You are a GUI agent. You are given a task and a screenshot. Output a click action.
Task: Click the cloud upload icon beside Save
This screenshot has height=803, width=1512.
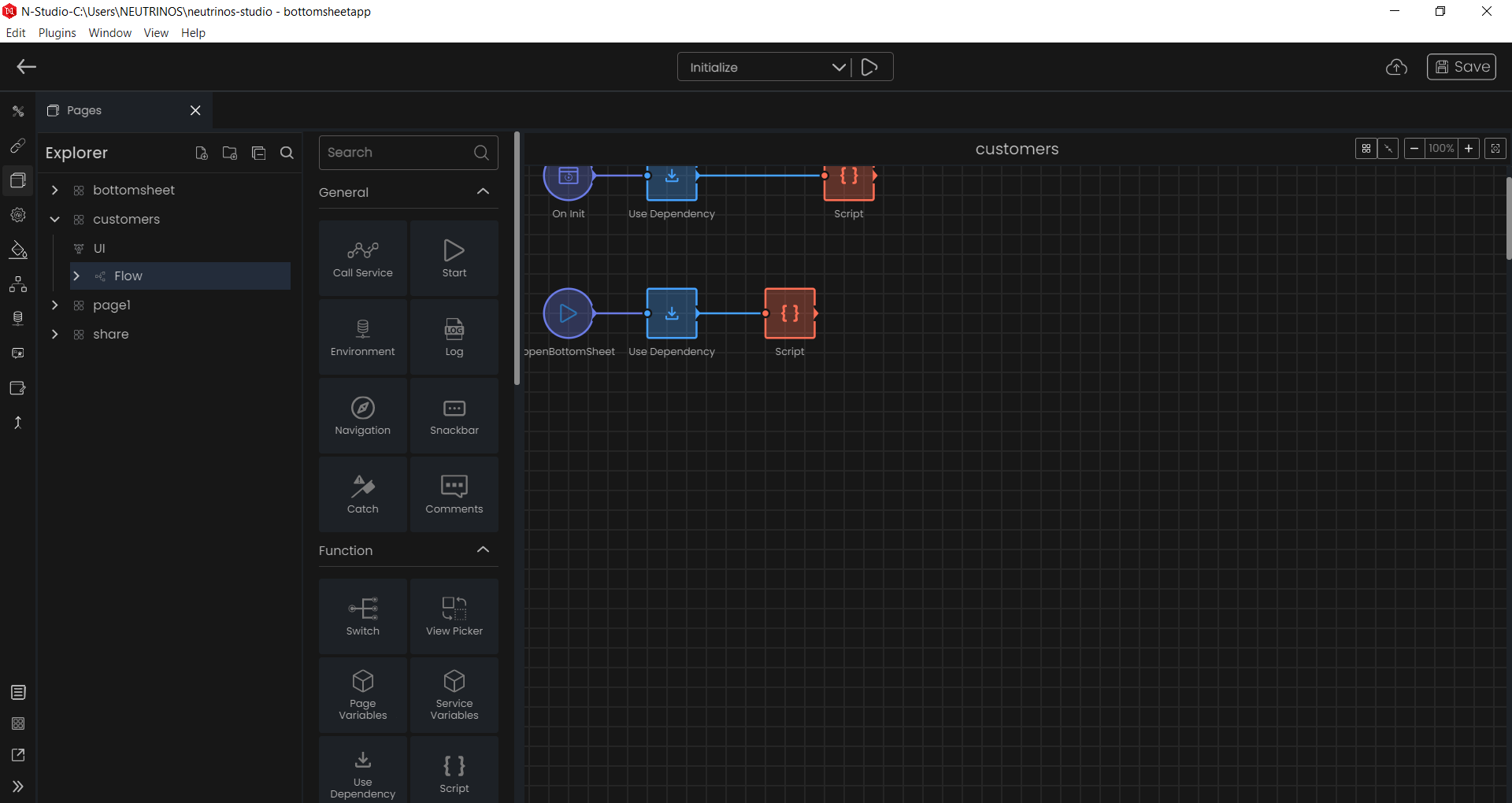click(1396, 67)
